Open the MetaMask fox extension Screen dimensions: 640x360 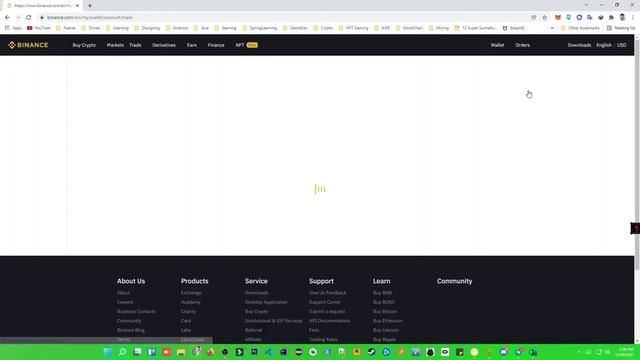click(x=558, y=18)
